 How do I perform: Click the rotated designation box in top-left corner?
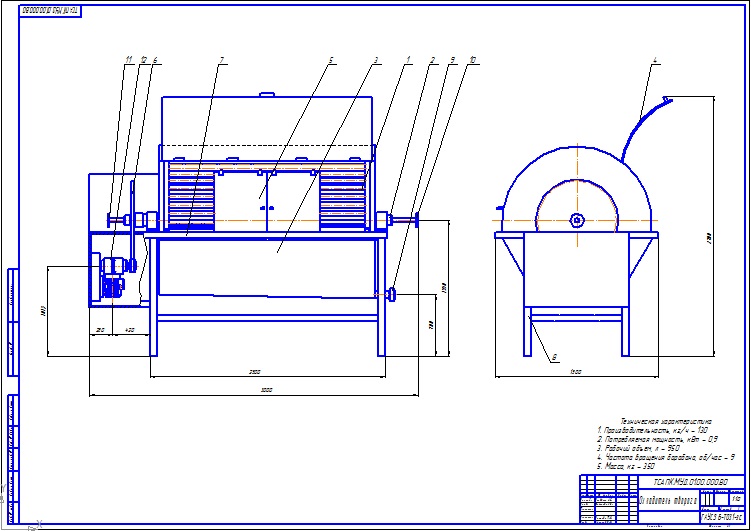[50, 10]
